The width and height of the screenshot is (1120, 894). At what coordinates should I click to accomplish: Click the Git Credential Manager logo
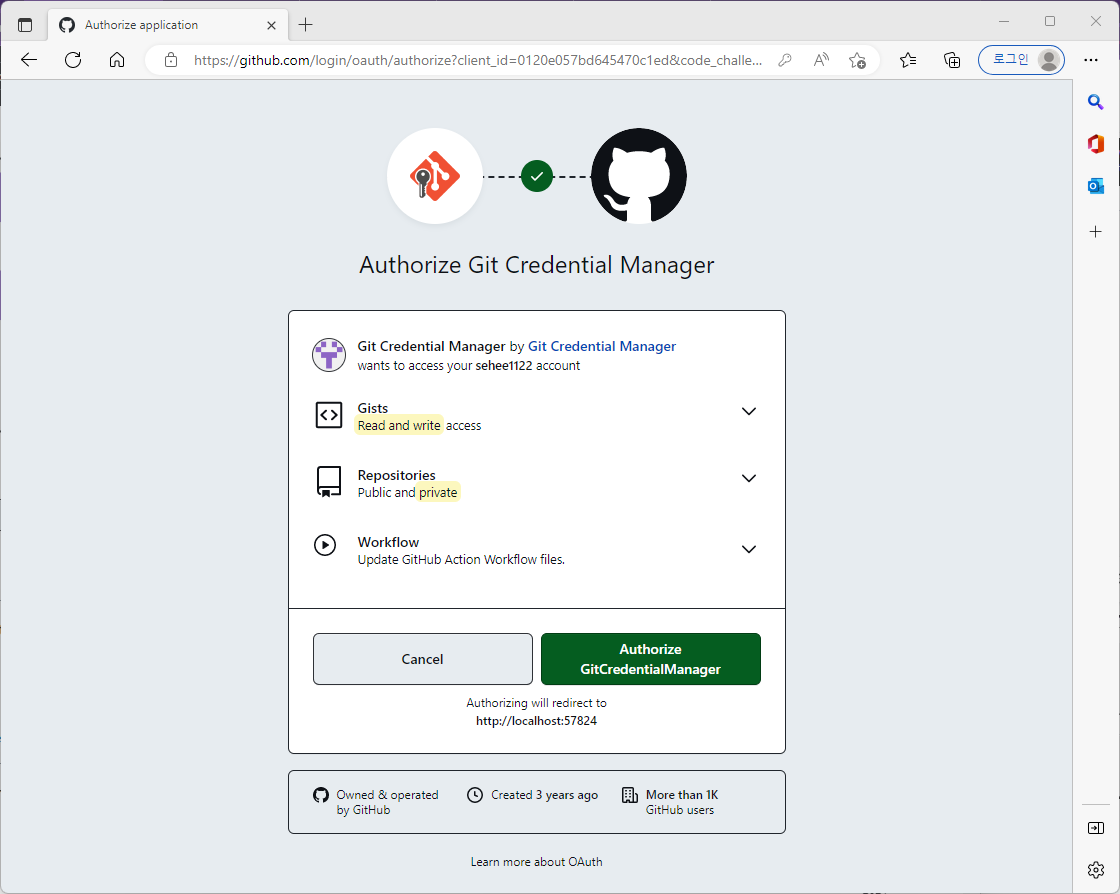[435, 176]
